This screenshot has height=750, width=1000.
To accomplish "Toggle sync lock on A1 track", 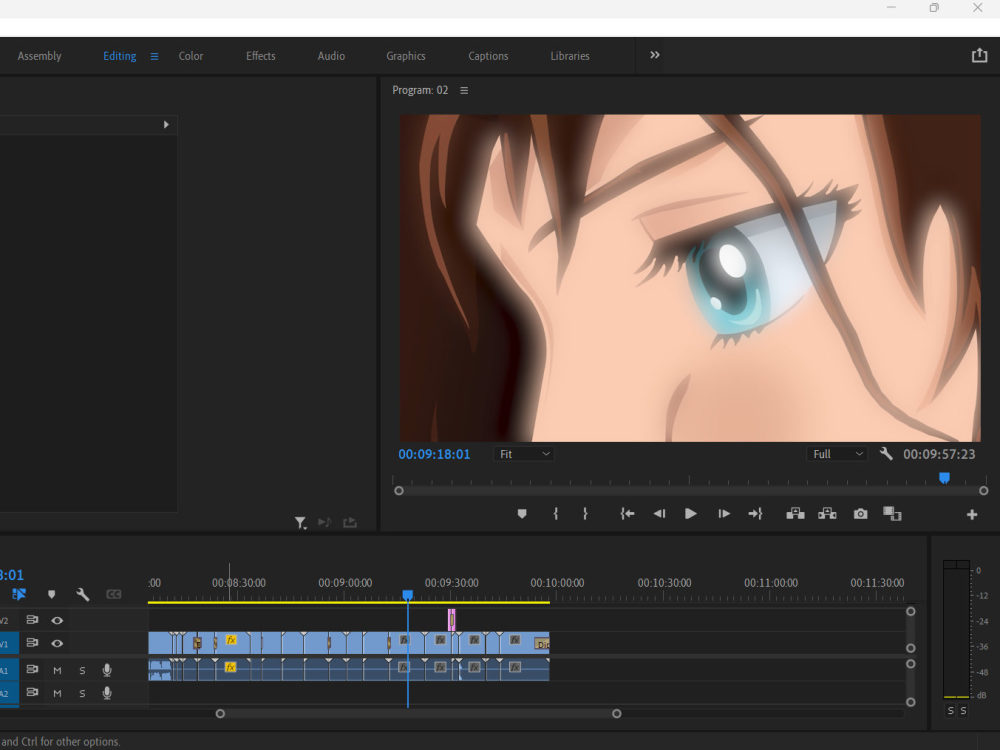I will click(x=32, y=670).
